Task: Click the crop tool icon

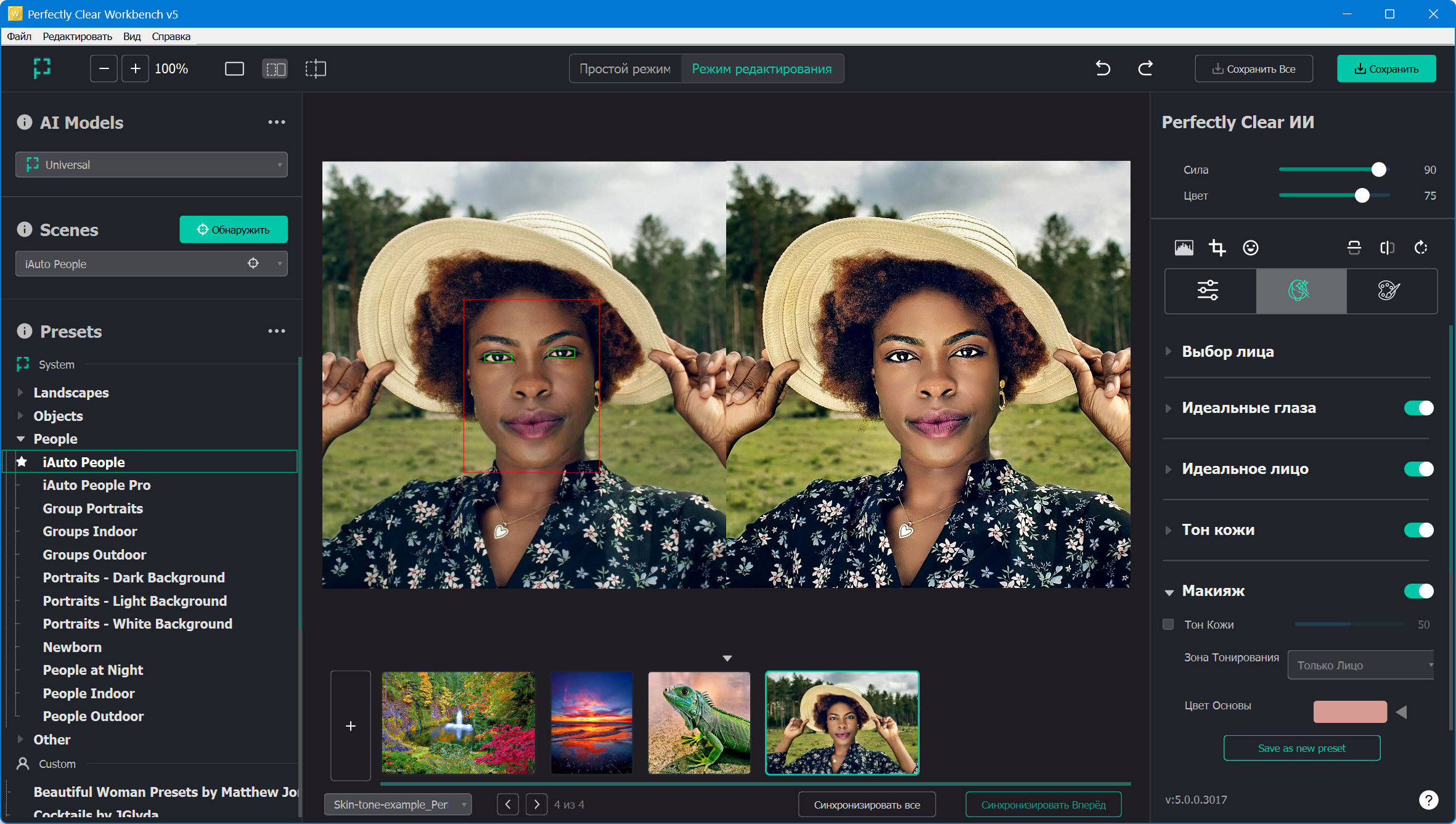Action: coord(1217,248)
